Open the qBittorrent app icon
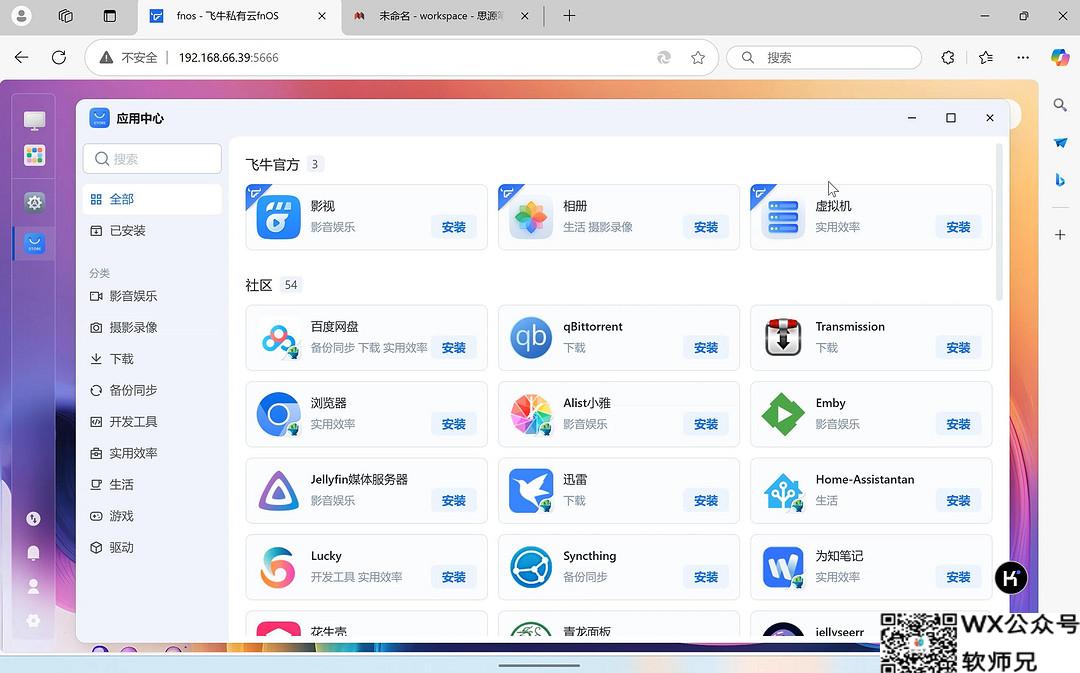1080x673 pixels. 531,338
